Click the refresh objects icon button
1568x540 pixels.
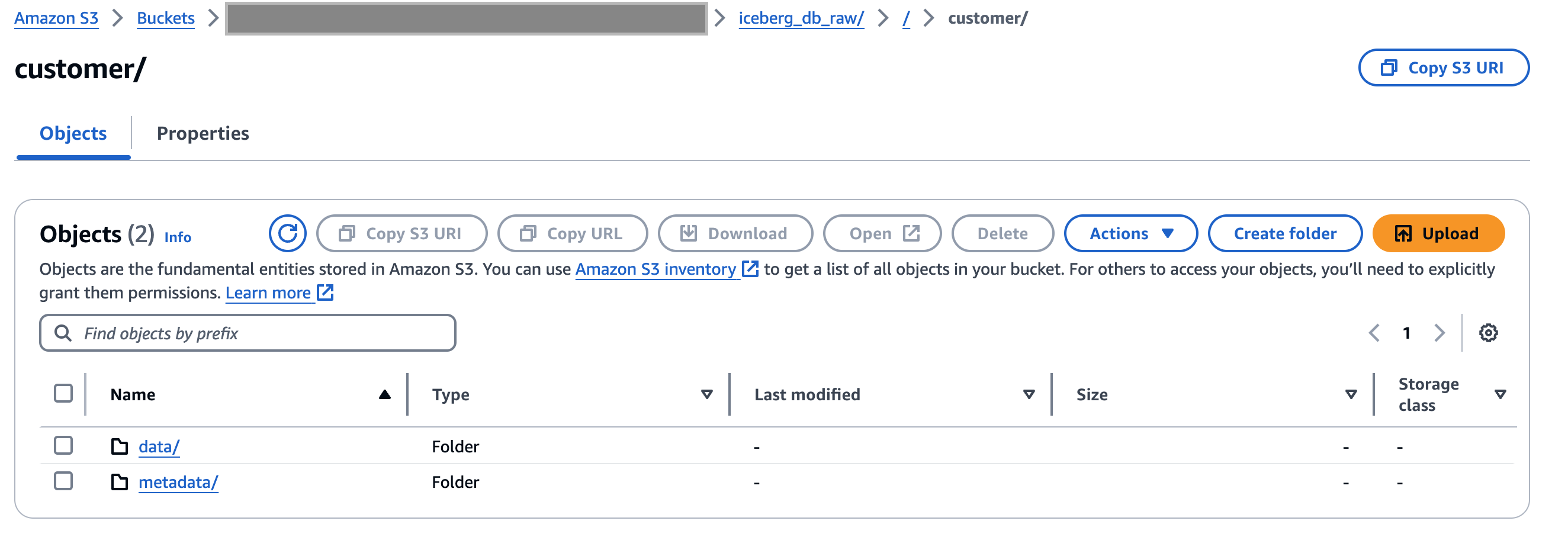[x=287, y=233]
